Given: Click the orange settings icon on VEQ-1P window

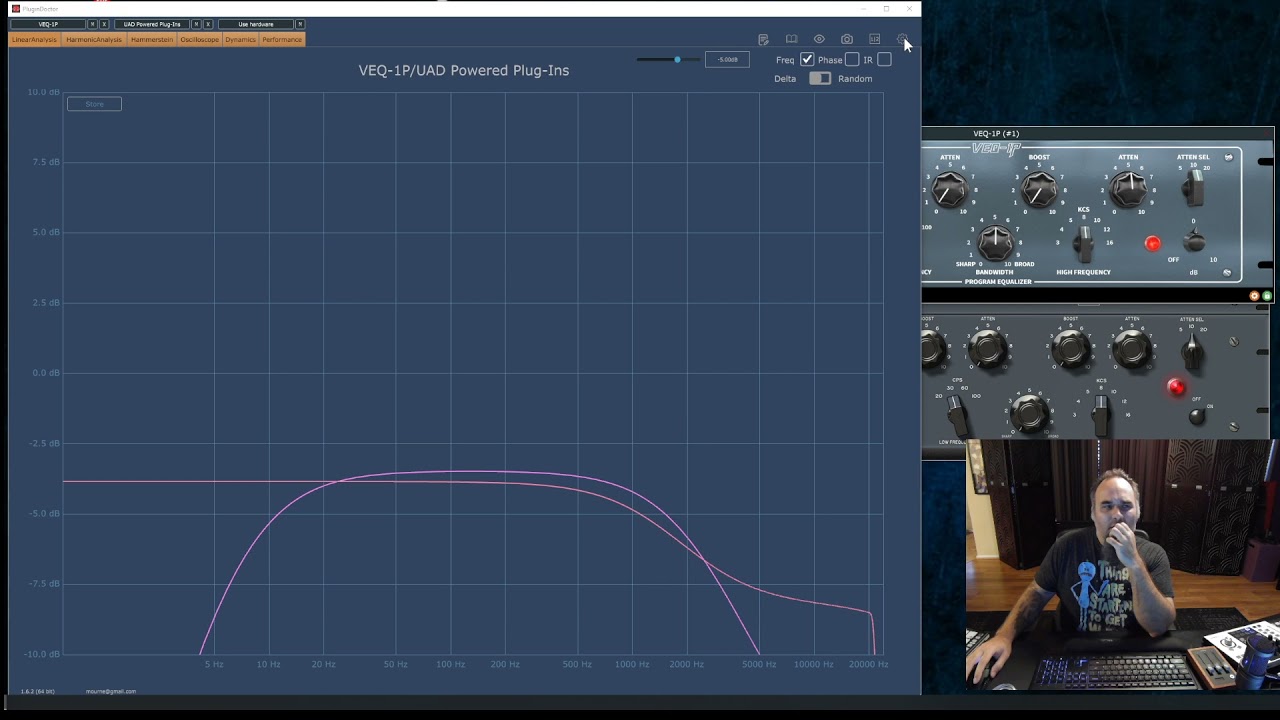Looking at the screenshot, I should click(x=1255, y=296).
